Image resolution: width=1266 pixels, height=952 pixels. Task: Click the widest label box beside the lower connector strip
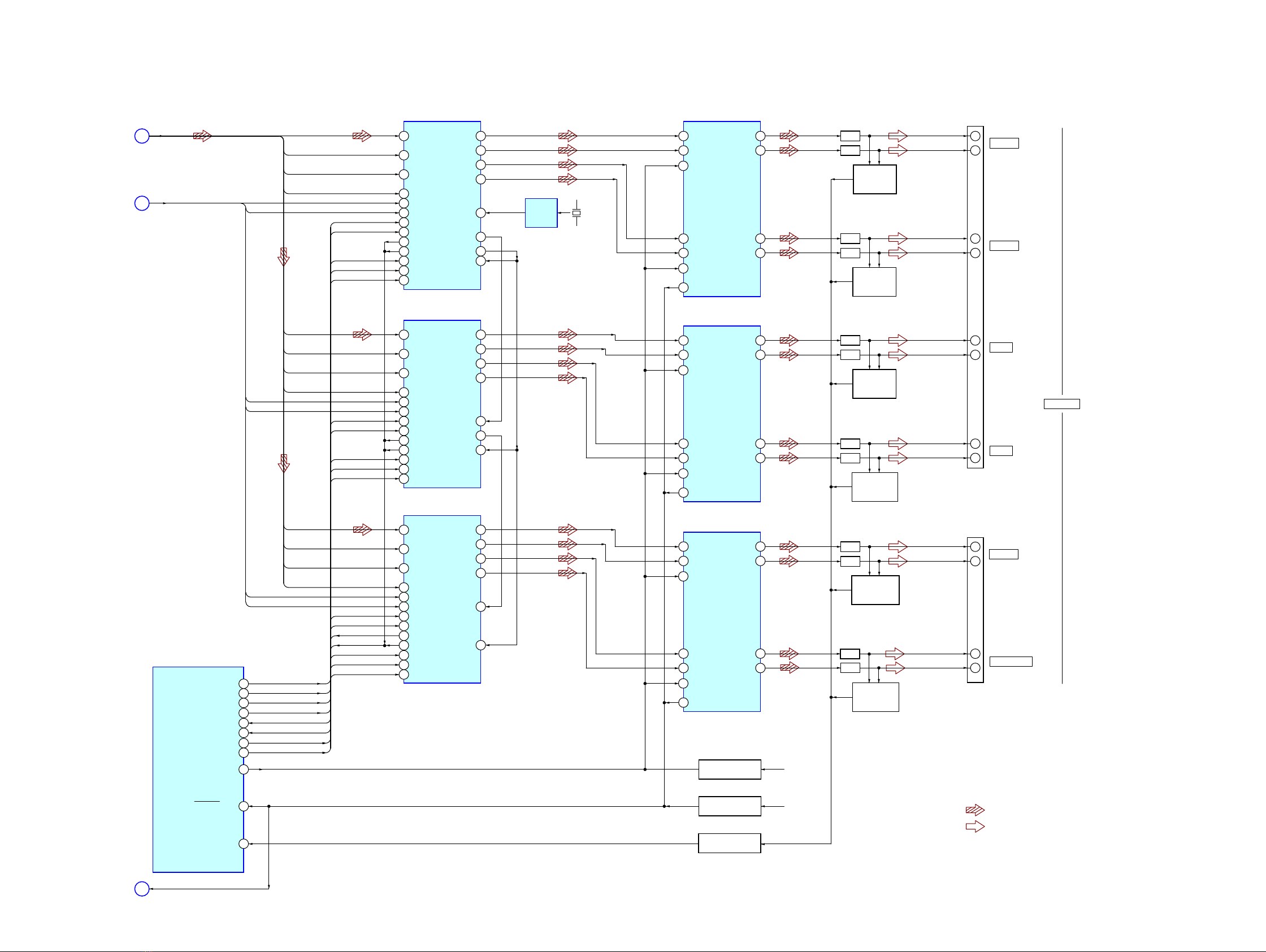pos(1011,662)
